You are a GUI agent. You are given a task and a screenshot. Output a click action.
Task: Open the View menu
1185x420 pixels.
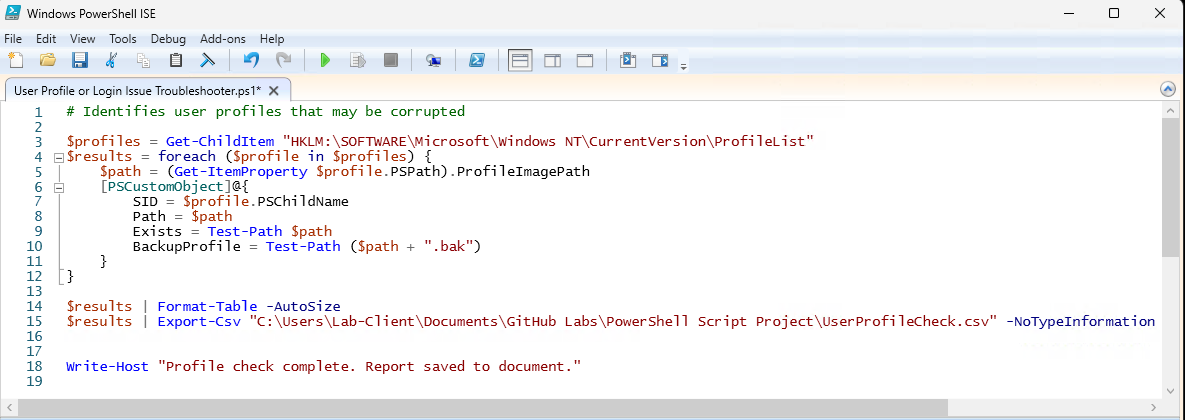[83, 39]
